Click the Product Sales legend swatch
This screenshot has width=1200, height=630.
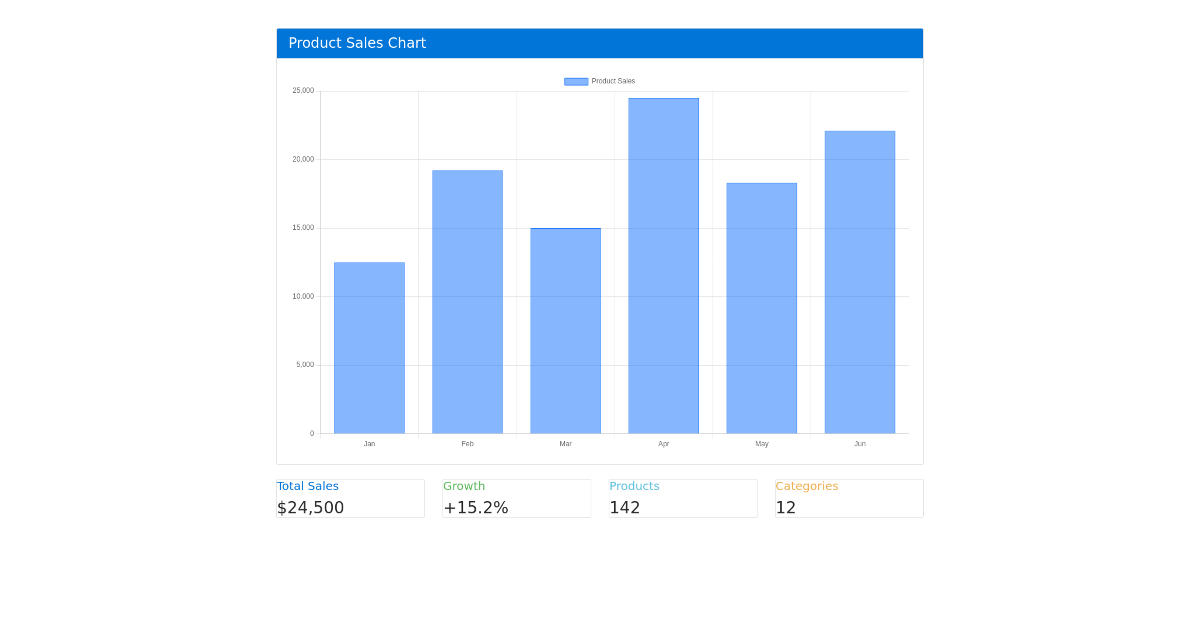[x=575, y=81]
